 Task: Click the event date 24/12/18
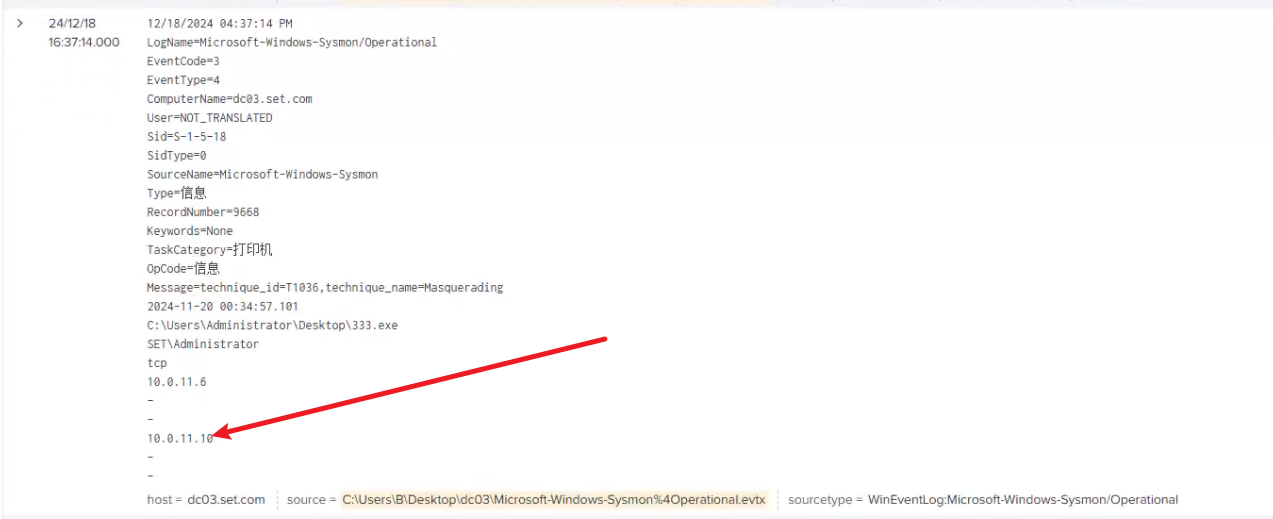(72, 23)
